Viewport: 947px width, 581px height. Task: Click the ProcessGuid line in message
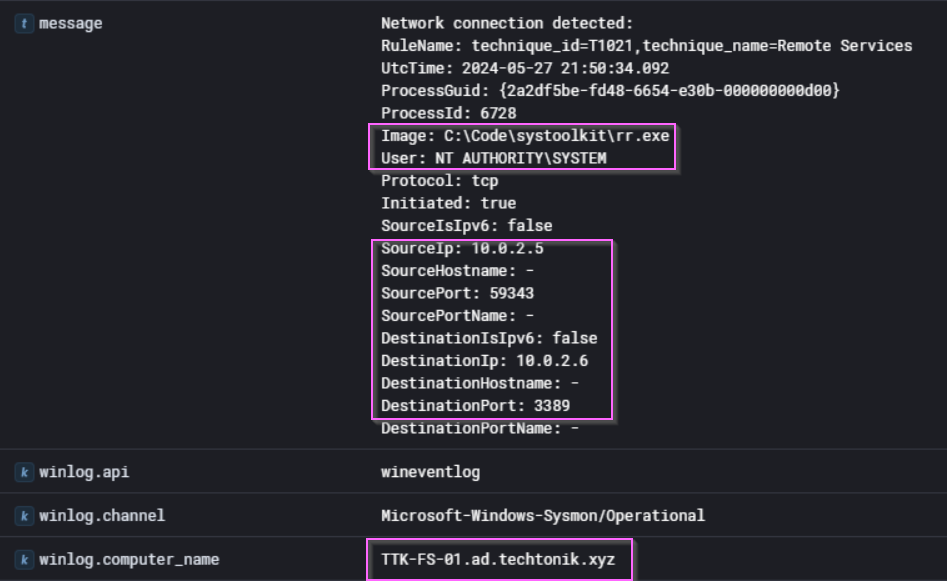610,91
